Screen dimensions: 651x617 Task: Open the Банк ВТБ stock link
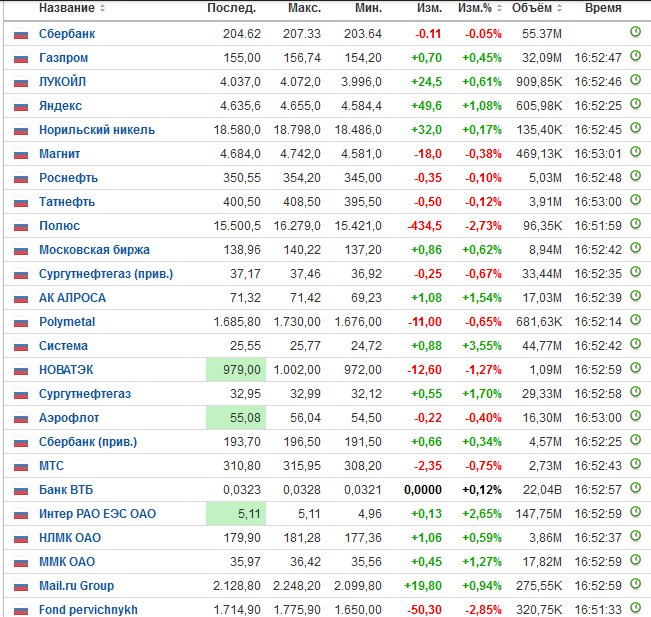pyautogui.click(x=66, y=490)
